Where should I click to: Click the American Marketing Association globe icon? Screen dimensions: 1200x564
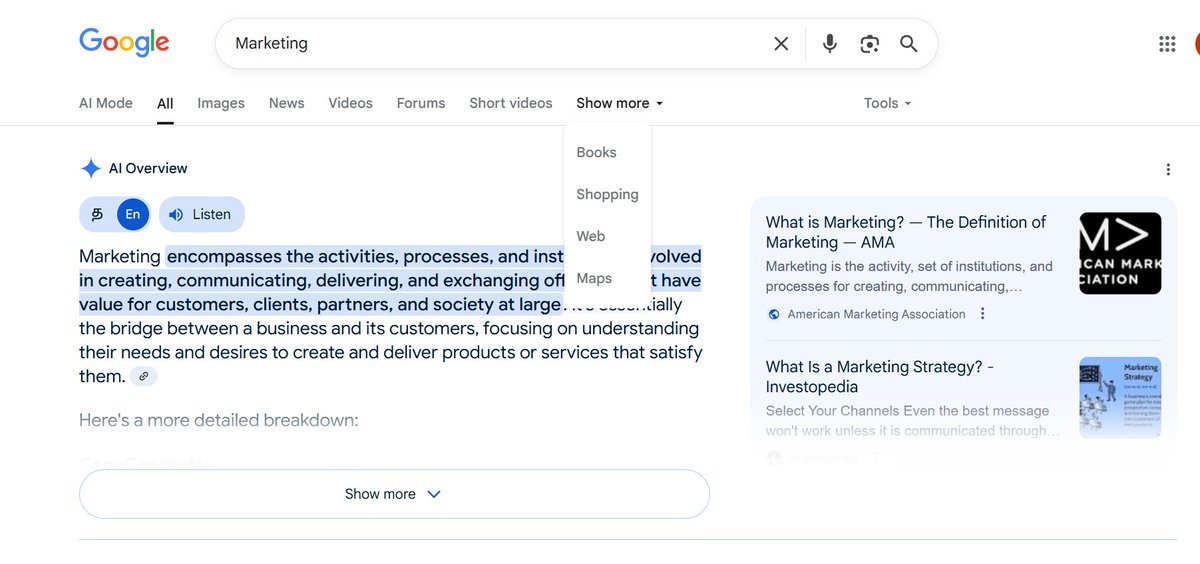774,314
